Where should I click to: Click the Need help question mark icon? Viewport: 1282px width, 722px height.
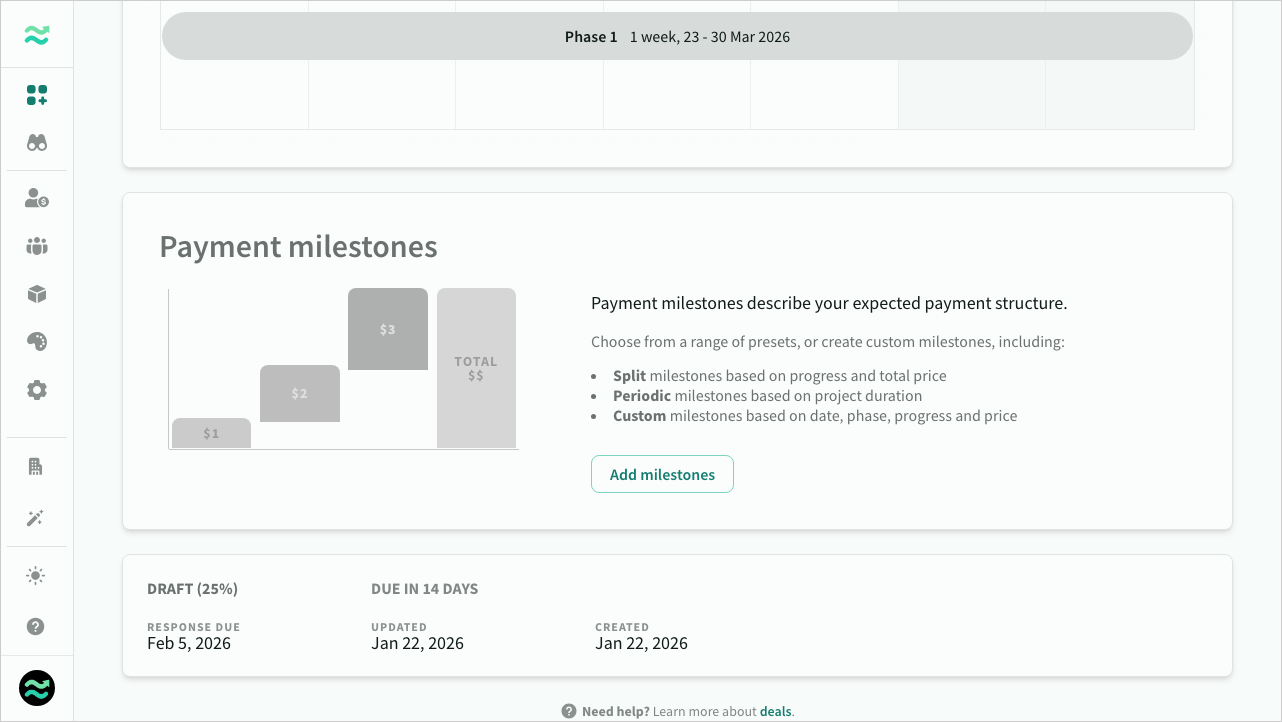click(x=568, y=710)
